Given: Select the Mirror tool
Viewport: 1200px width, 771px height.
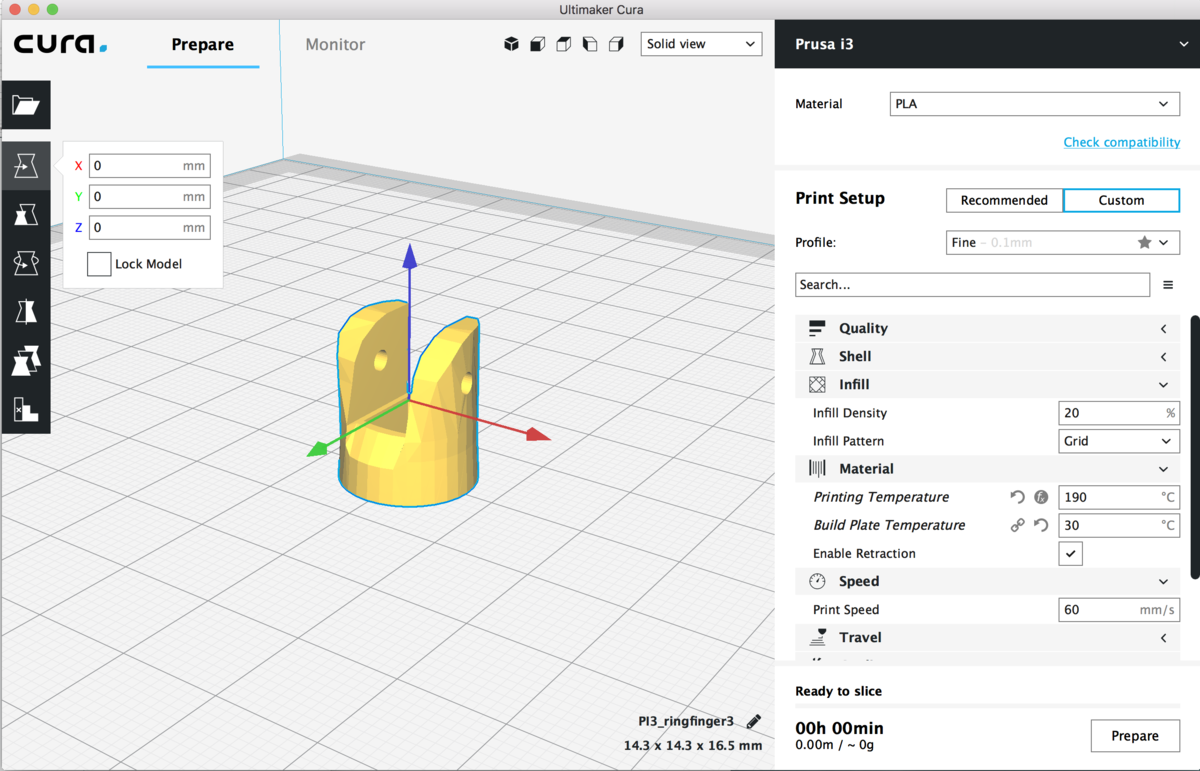Looking at the screenshot, I should (26, 312).
